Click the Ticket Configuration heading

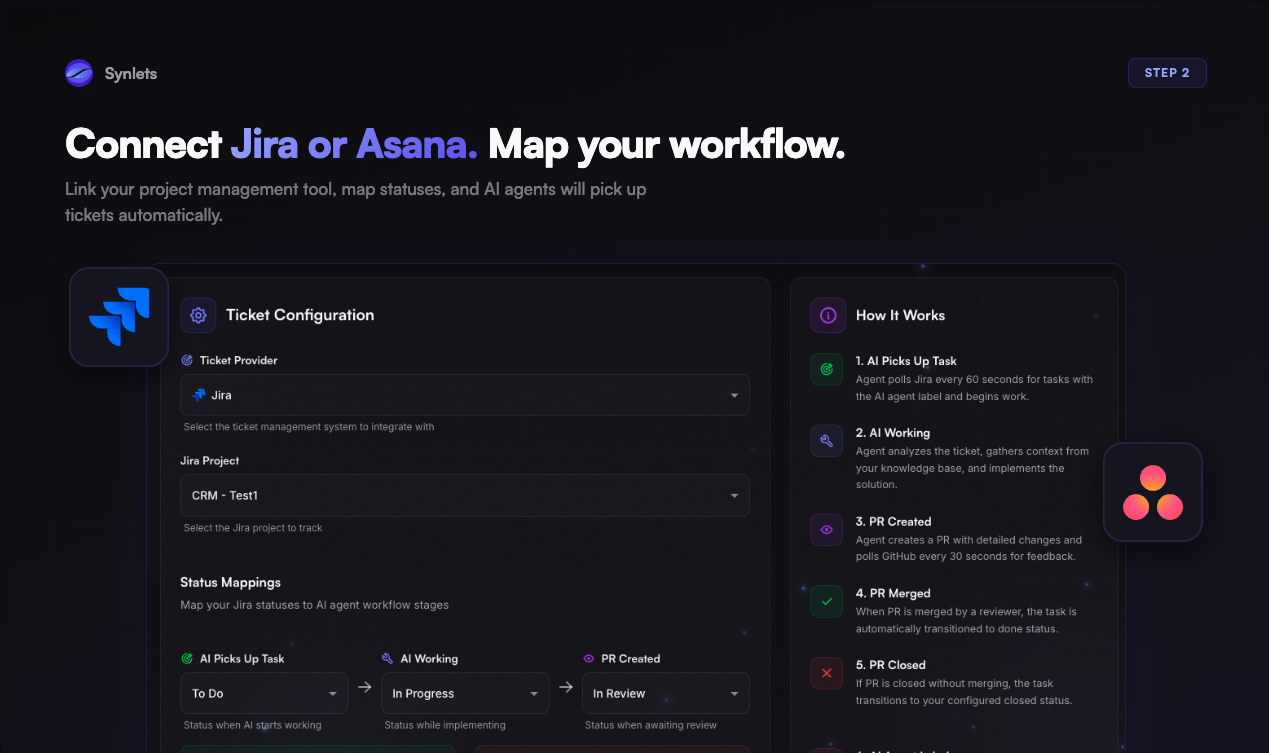point(300,315)
